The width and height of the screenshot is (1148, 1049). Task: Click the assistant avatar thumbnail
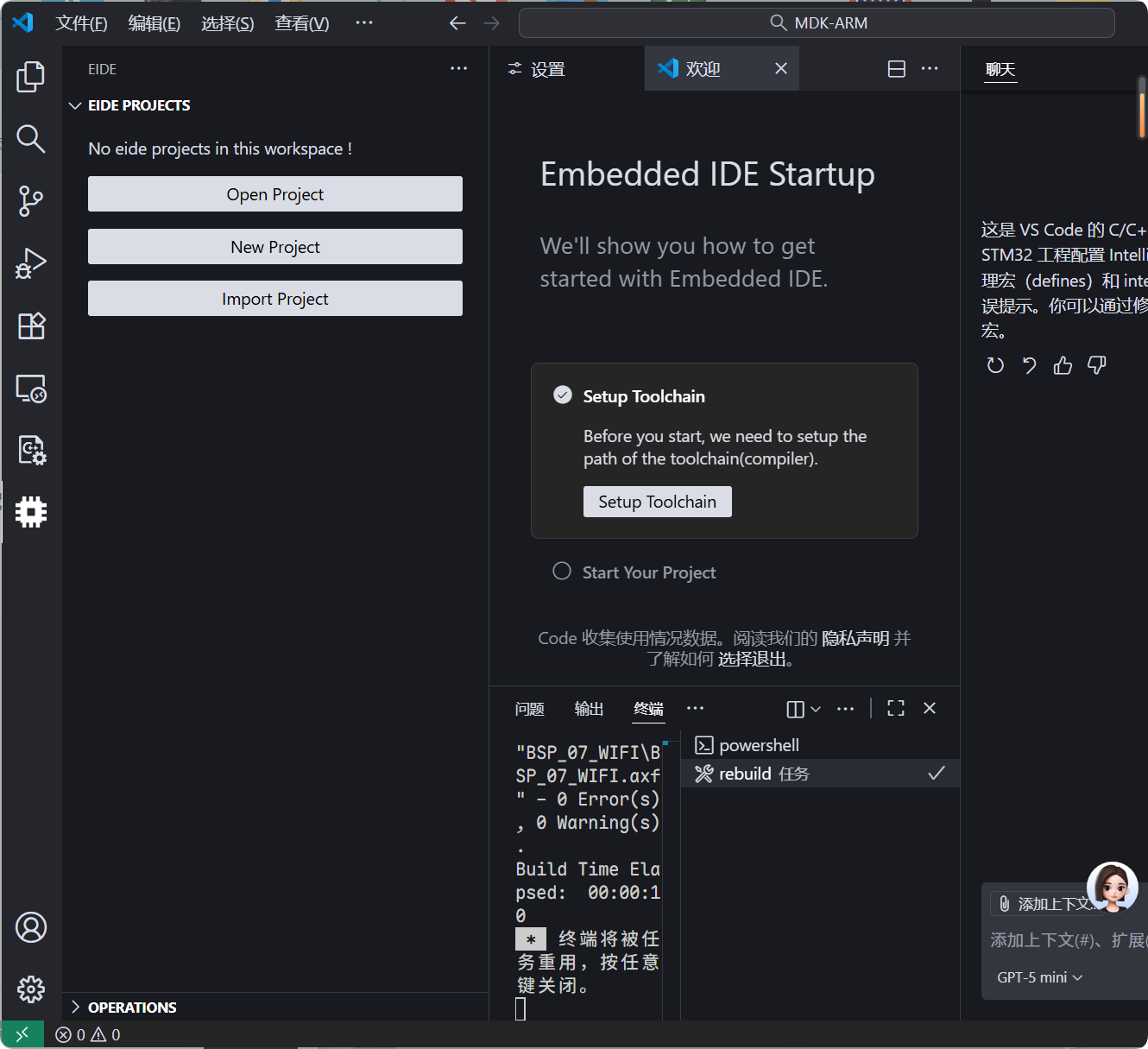click(1112, 887)
